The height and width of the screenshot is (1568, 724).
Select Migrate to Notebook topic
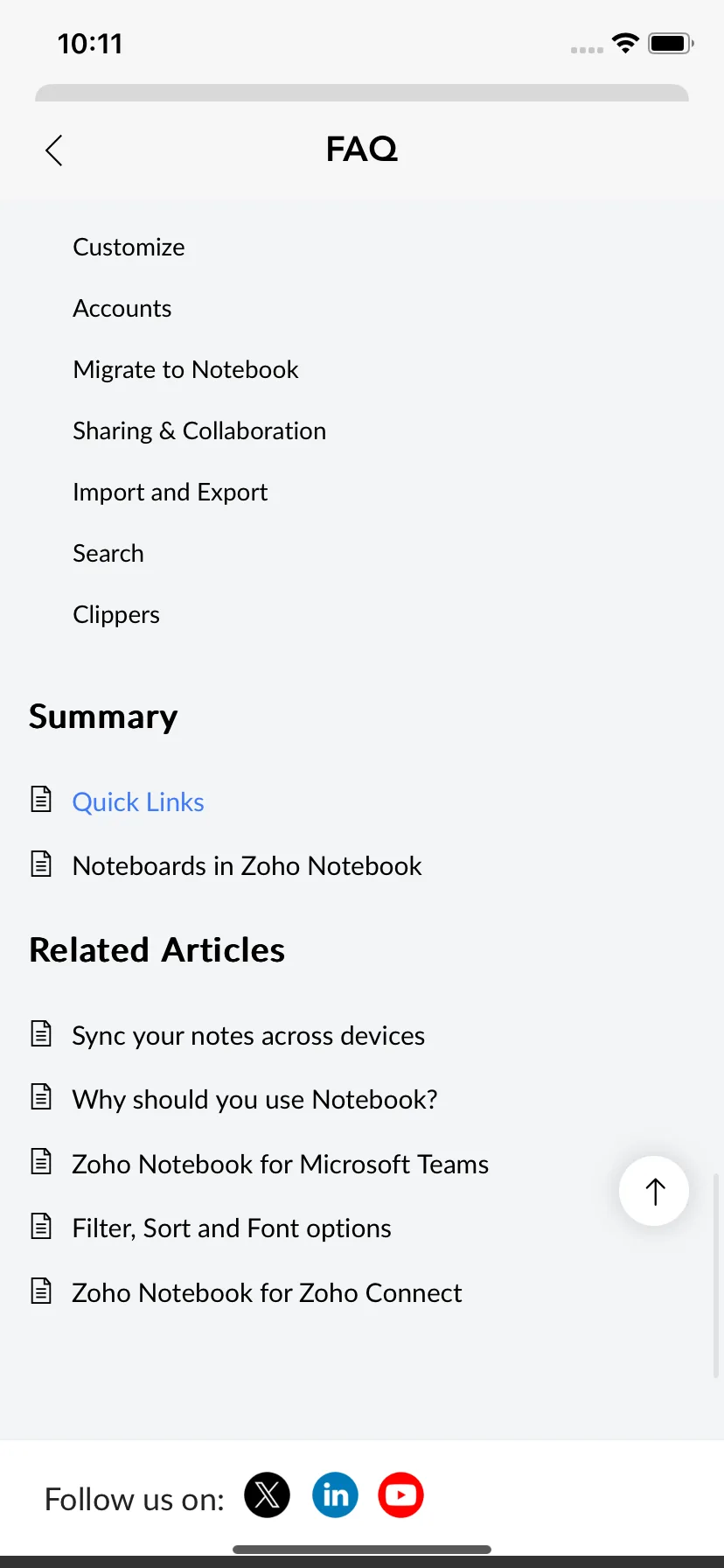click(x=185, y=369)
